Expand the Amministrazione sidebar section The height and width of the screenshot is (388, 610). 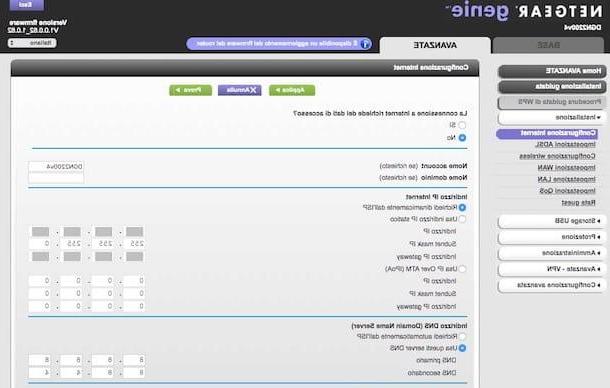(552, 253)
